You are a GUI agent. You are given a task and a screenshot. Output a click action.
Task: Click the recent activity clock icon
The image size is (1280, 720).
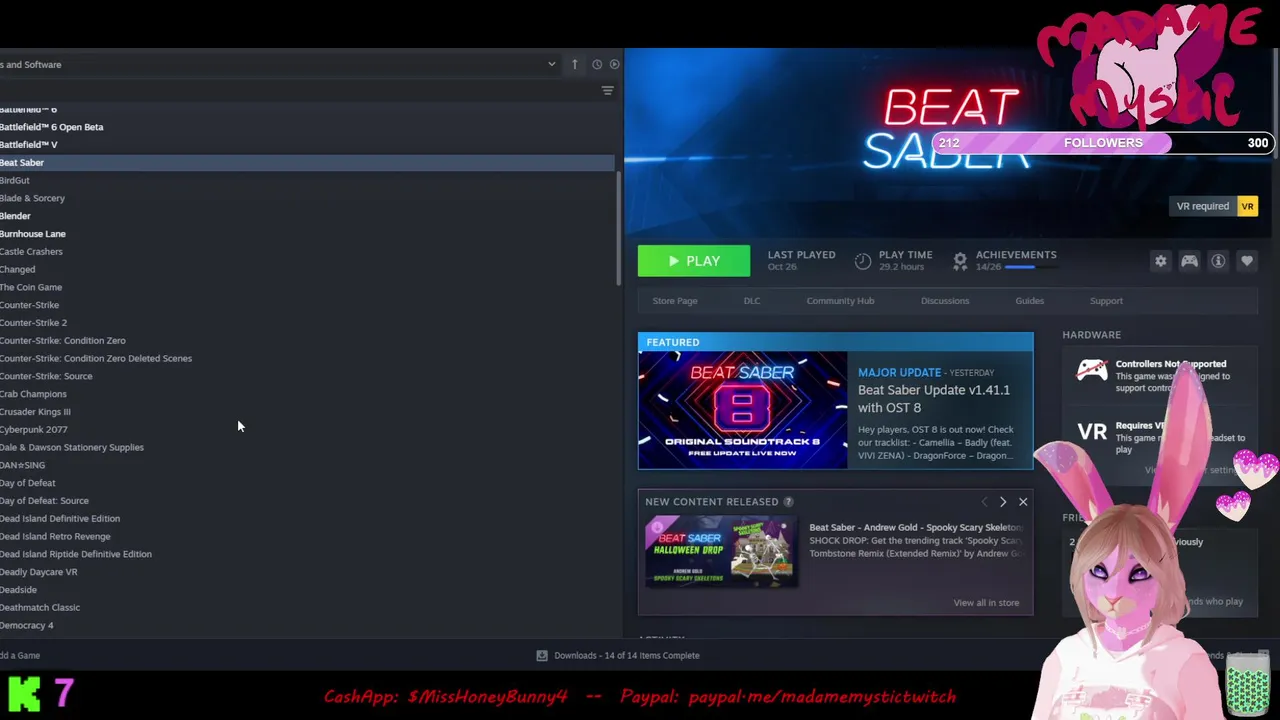pos(597,64)
